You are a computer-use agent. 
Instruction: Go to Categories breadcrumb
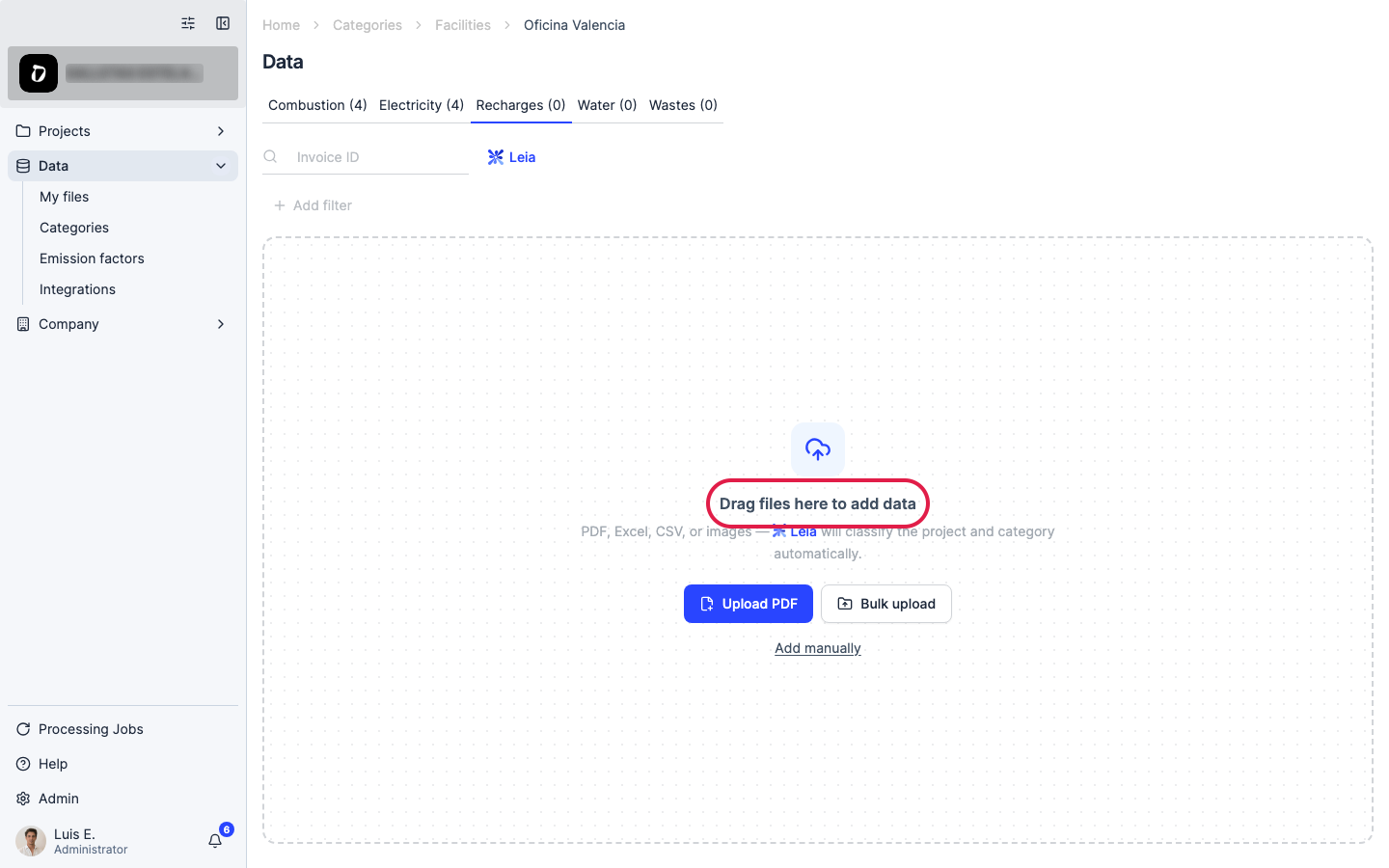click(x=368, y=25)
